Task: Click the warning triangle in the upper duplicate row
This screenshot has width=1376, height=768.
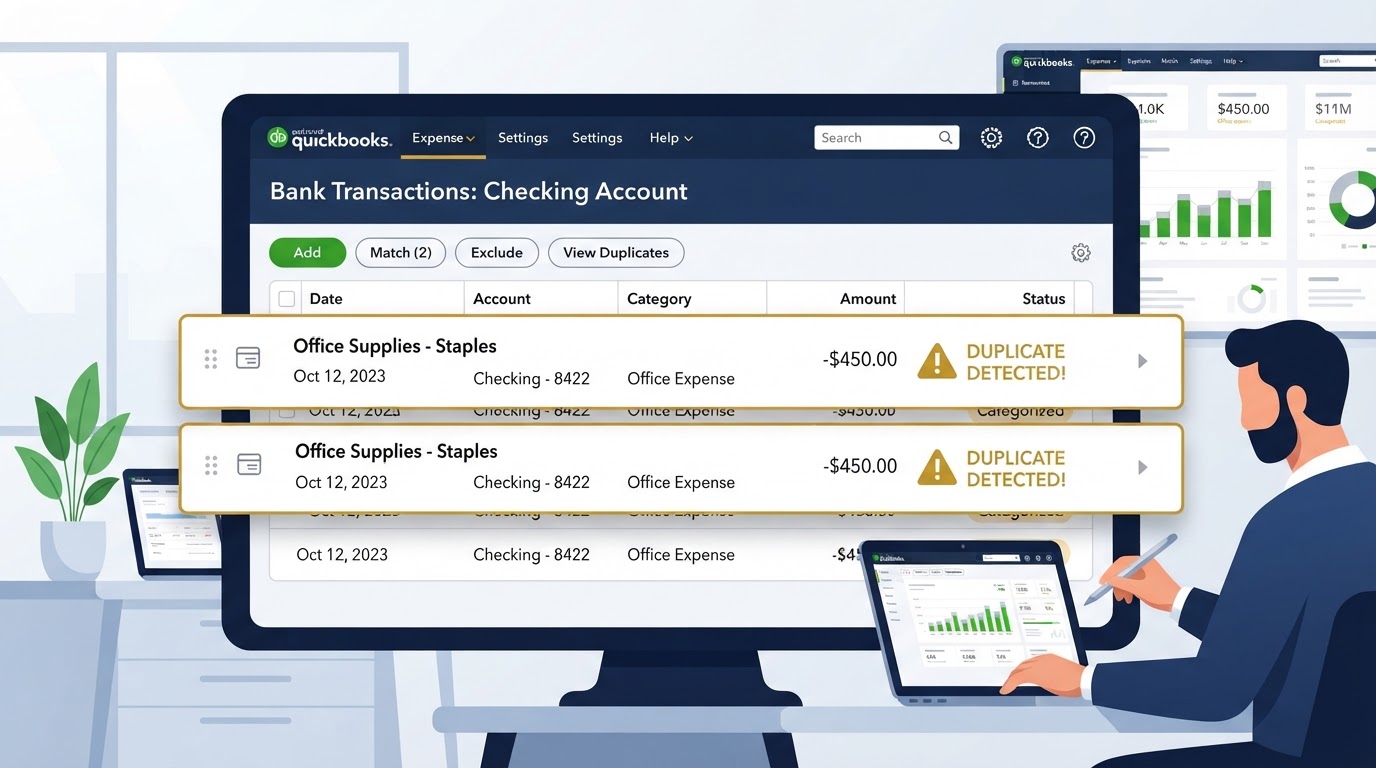Action: pos(937,361)
